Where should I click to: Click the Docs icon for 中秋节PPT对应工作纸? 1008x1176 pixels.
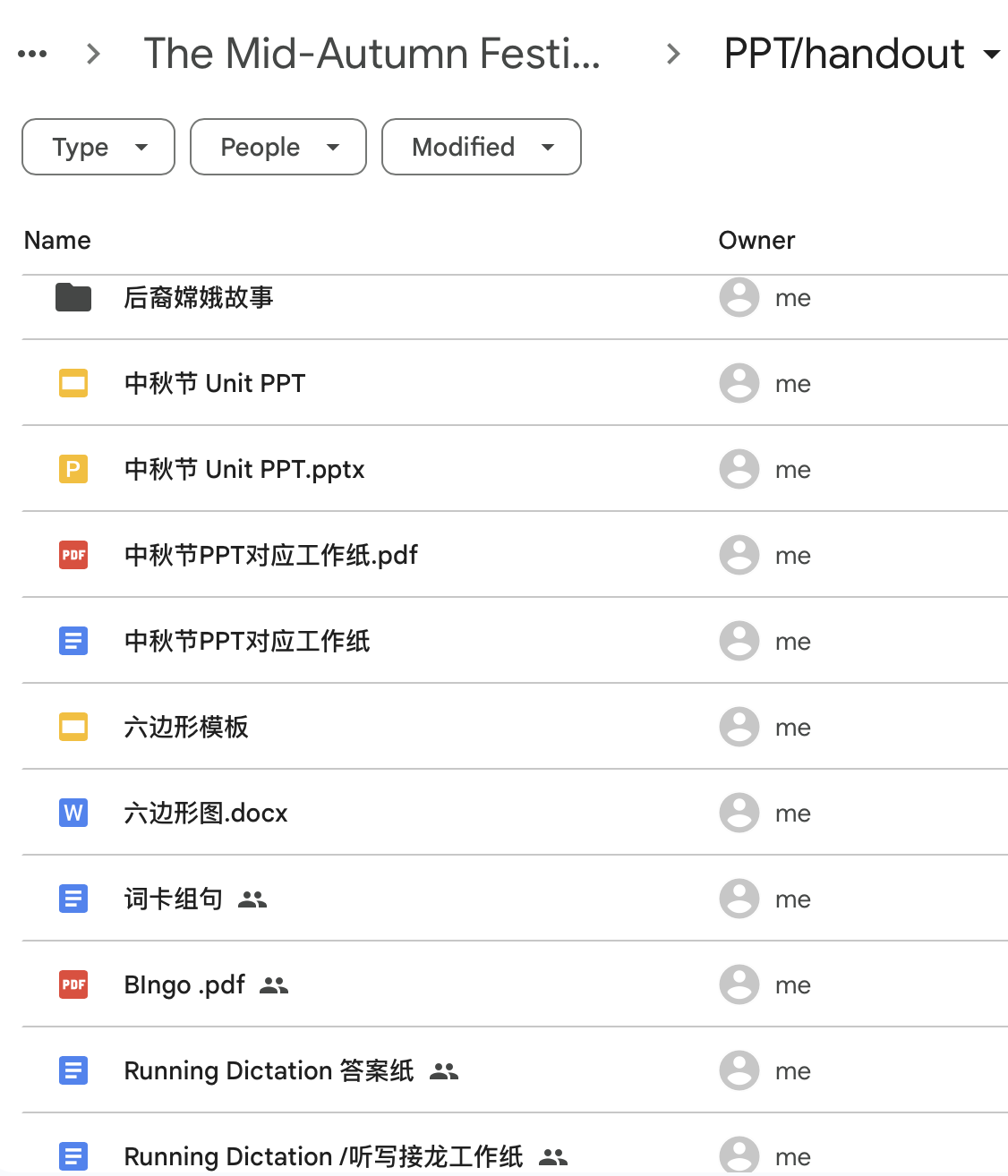tap(73, 641)
